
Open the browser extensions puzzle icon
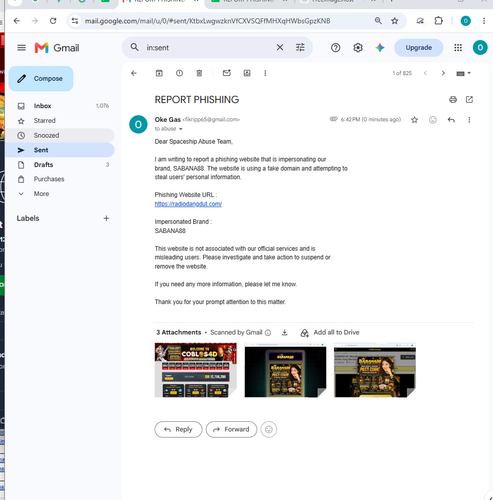[439, 21]
